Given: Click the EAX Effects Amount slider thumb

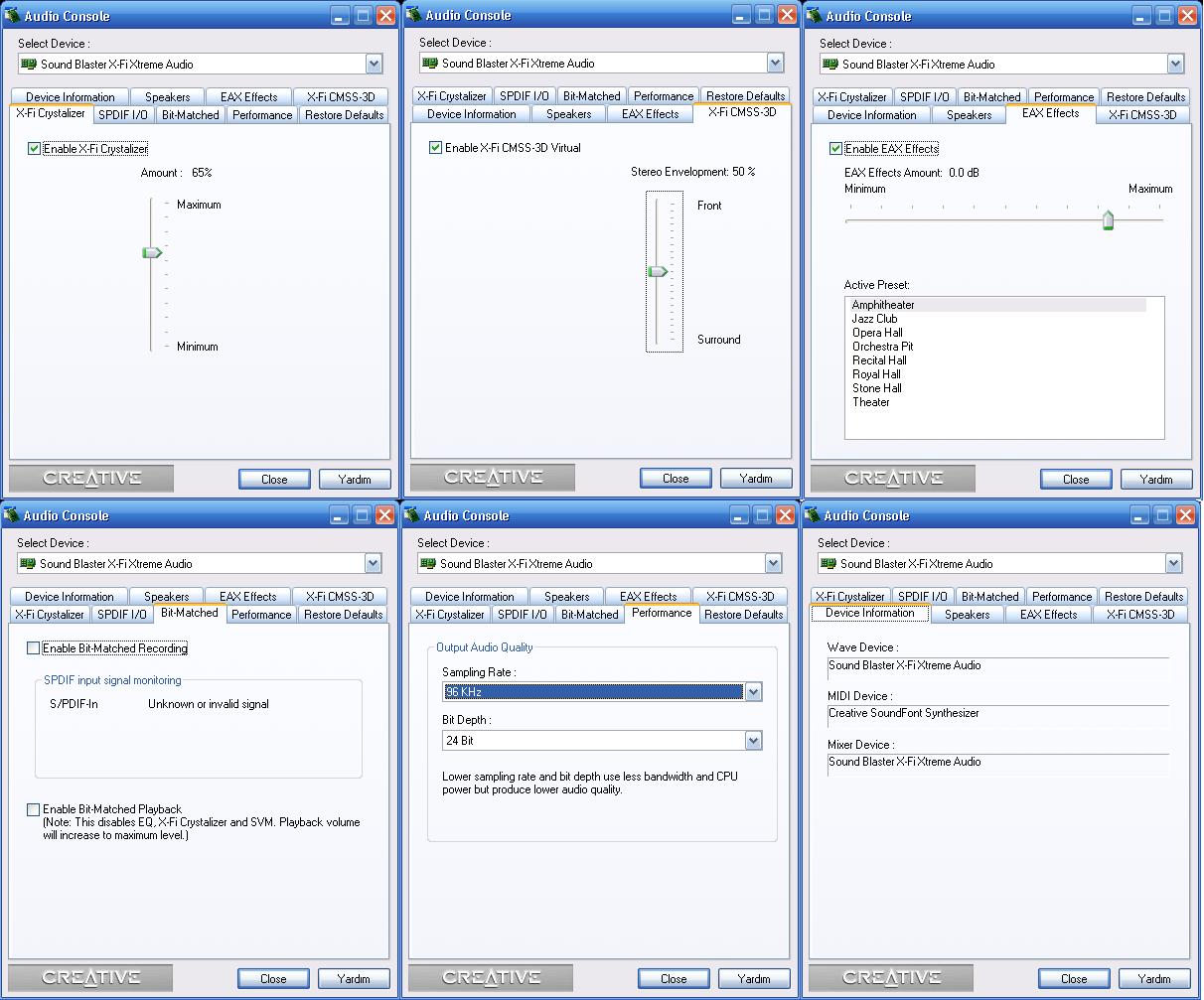Looking at the screenshot, I should [x=1108, y=220].
